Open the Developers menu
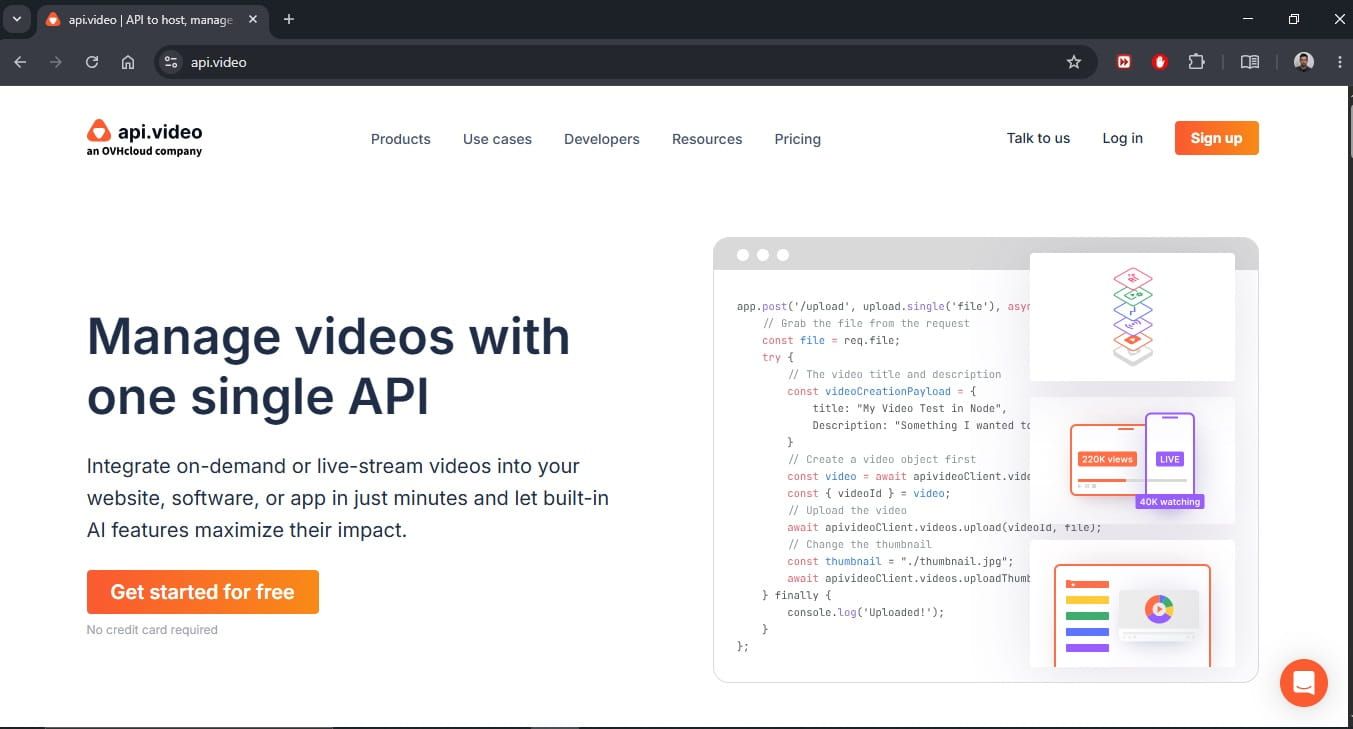The width and height of the screenshot is (1353, 729). (x=602, y=139)
